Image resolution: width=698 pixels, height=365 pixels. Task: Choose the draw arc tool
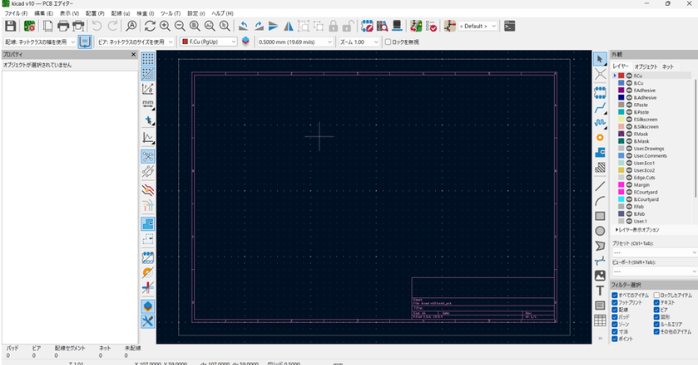pos(600,201)
